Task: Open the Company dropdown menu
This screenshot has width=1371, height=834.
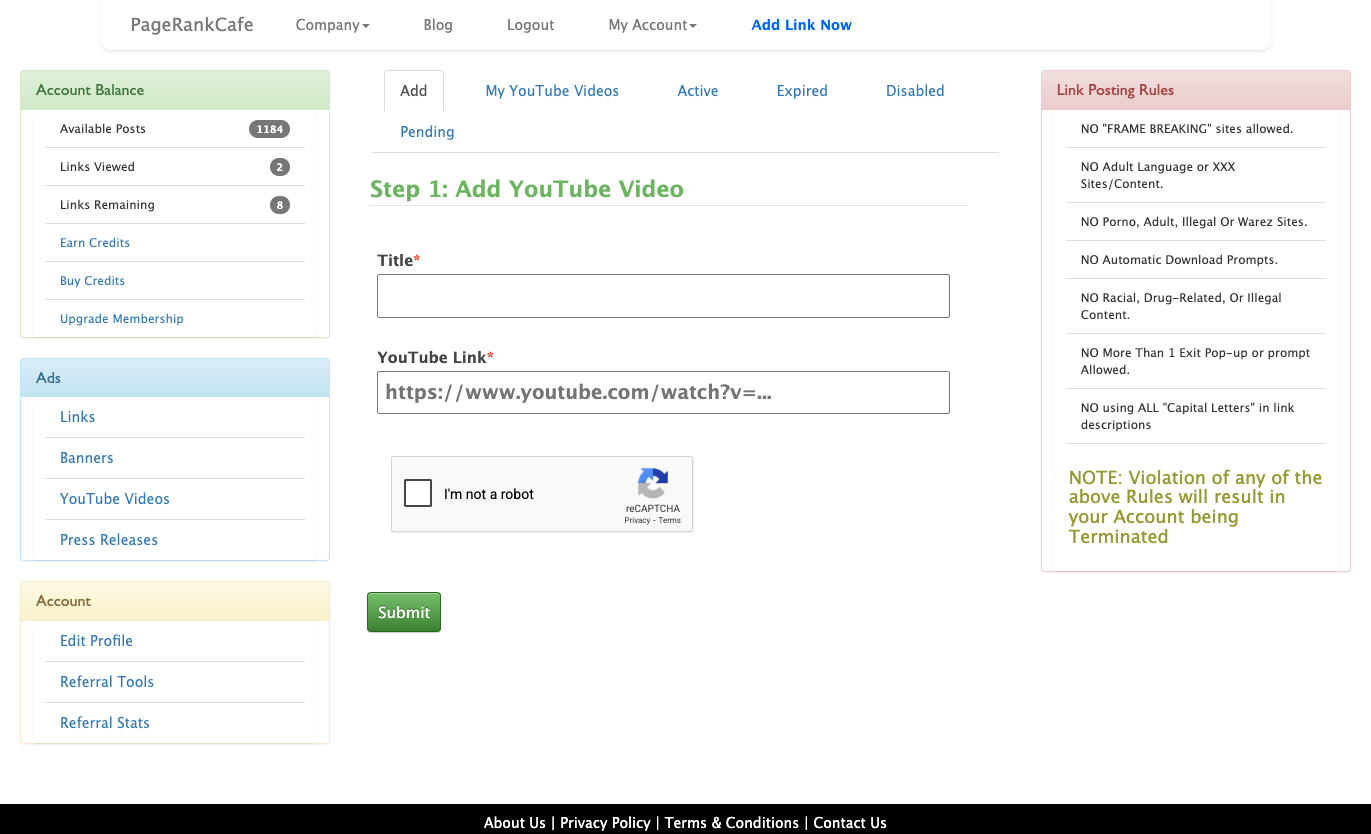Action: coord(332,24)
